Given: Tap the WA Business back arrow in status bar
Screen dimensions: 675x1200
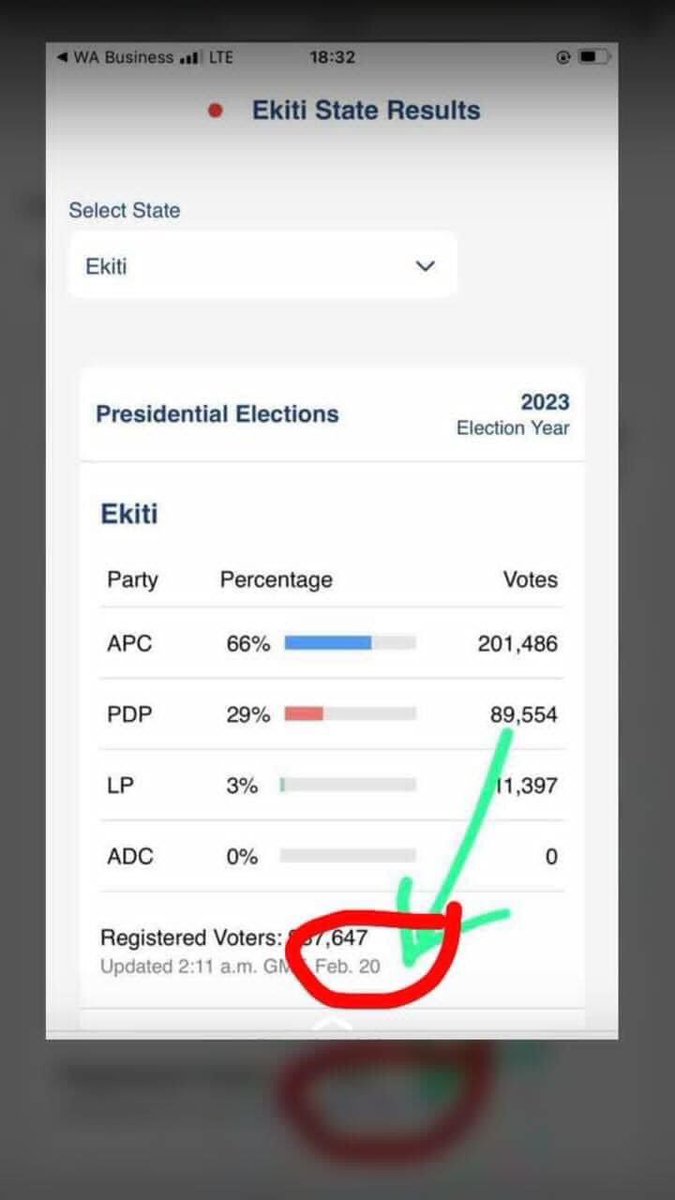Looking at the screenshot, I should (x=63, y=58).
